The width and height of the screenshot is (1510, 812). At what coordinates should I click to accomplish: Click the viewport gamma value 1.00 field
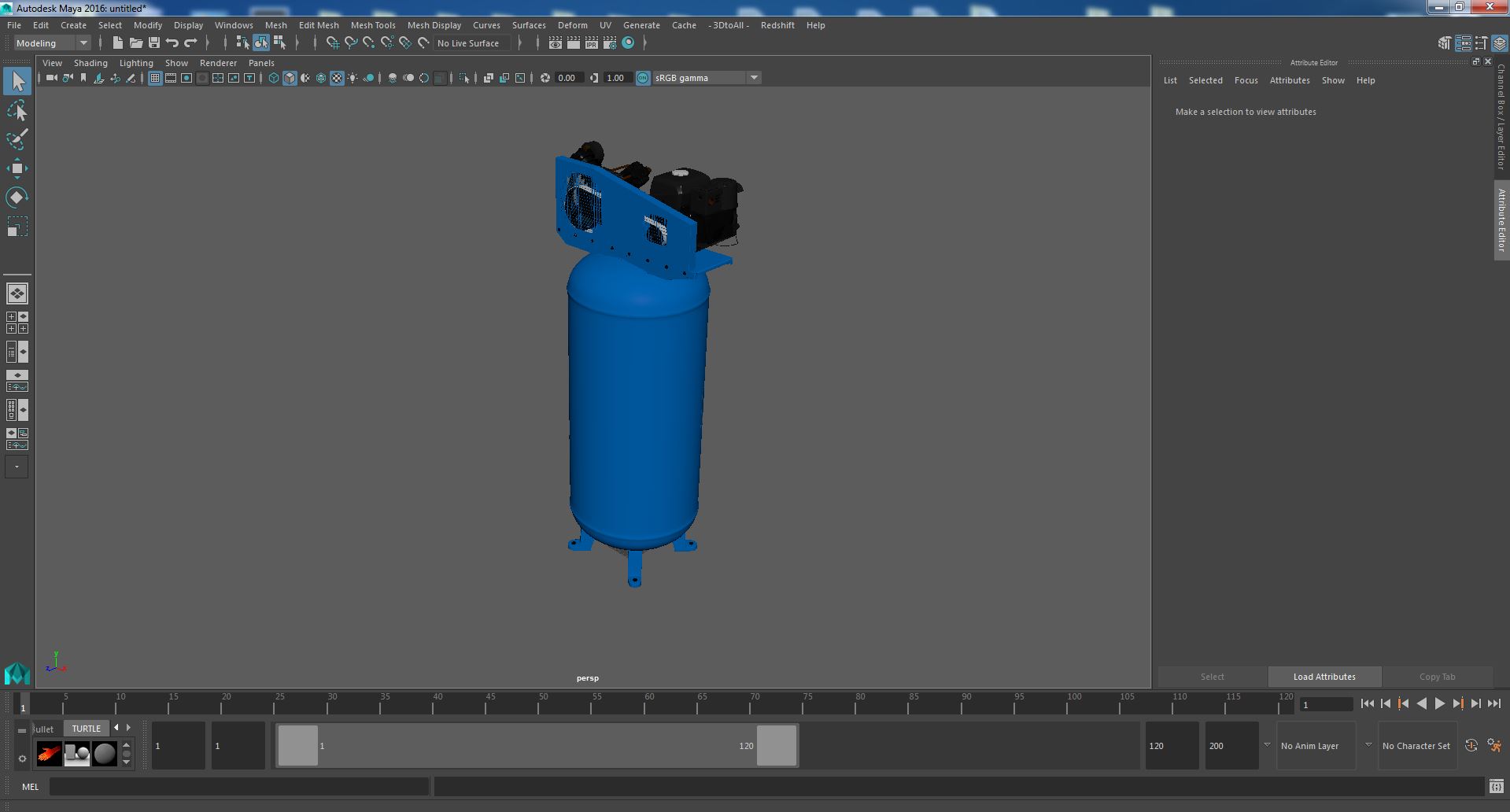click(616, 78)
